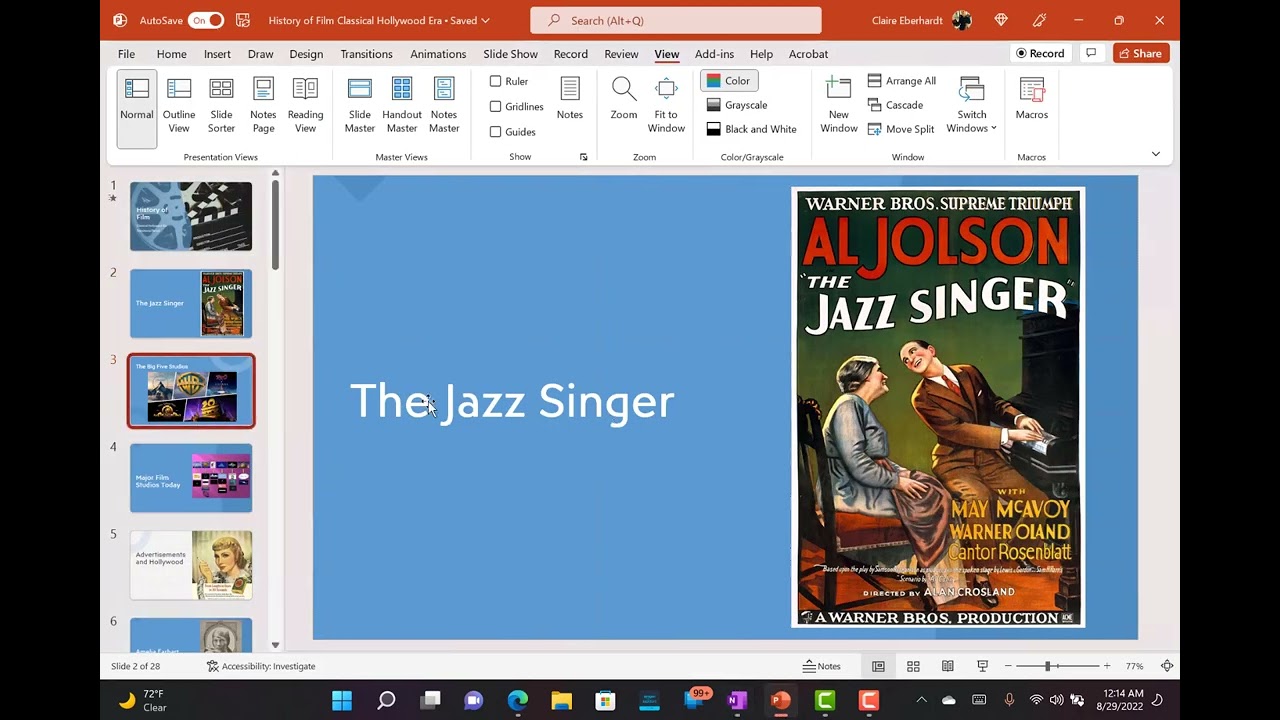Image resolution: width=1280 pixels, height=720 pixels.
Task: Open the Zoom dialog
Action: tap(624, 100)
